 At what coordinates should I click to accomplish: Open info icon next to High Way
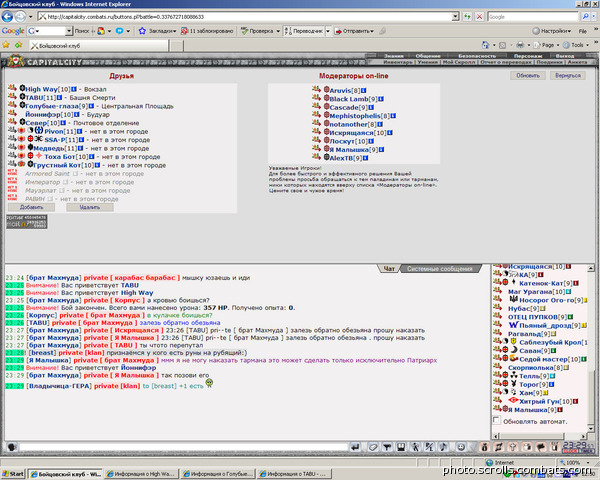(74, 89)
